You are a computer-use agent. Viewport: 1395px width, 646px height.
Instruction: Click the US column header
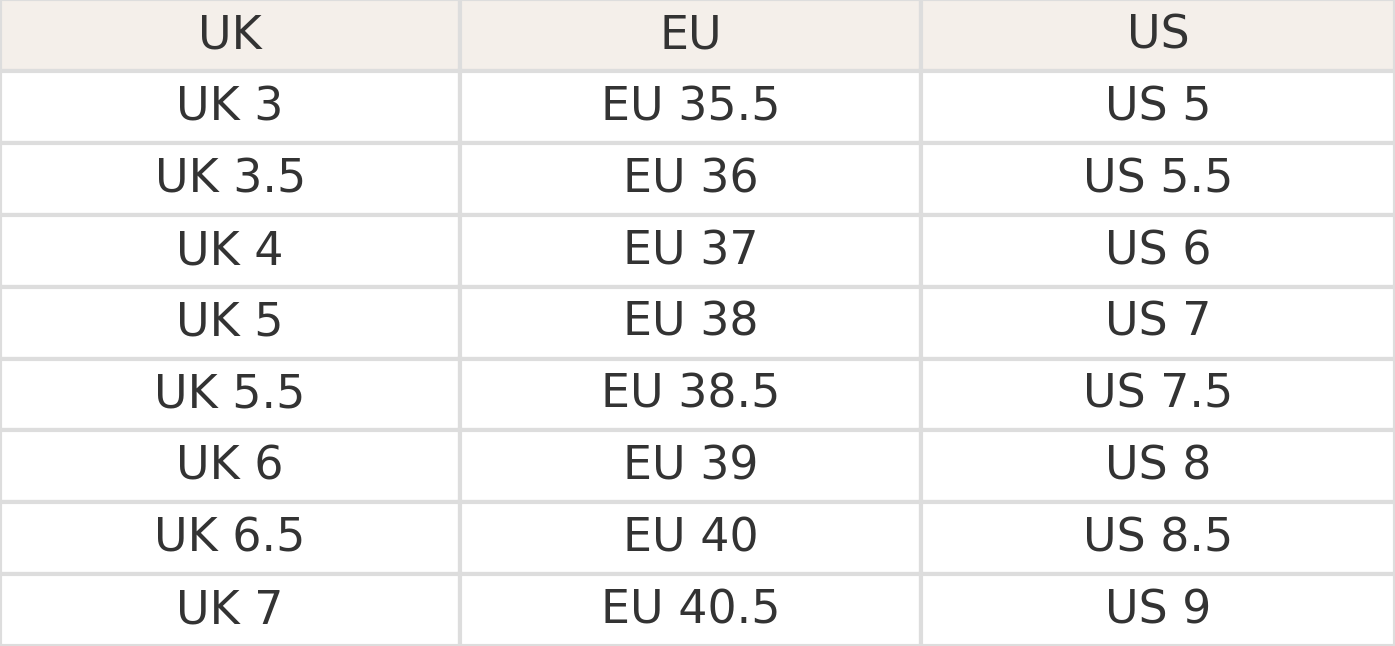pyautogui.click(x=1158, y=35)
